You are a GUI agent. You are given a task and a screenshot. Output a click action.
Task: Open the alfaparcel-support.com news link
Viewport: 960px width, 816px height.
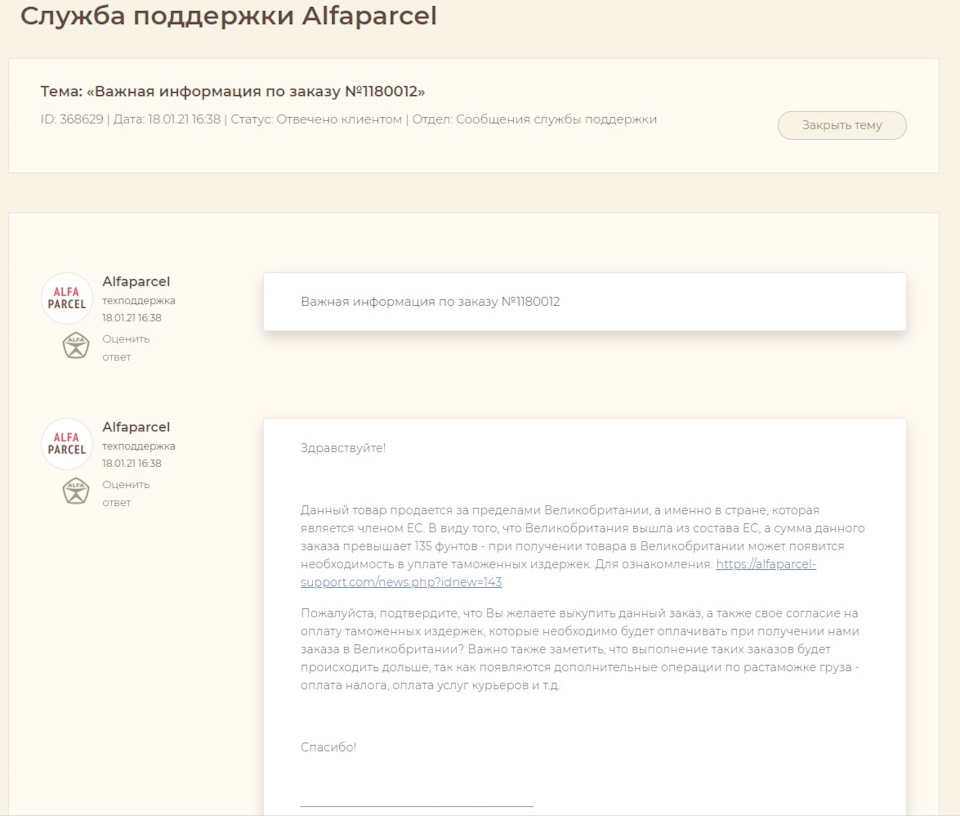pyautogui.click(x=765, y=564)
